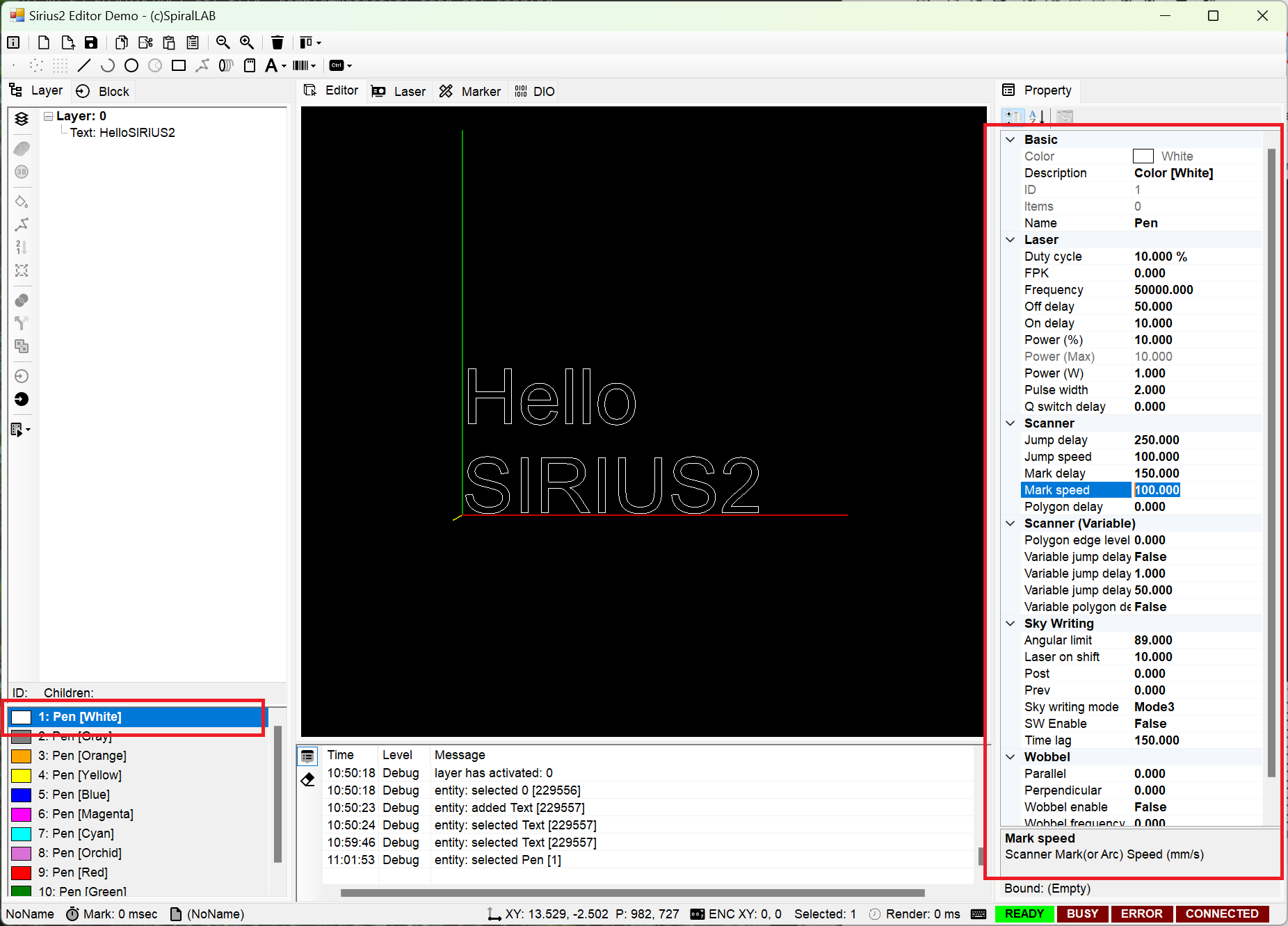Screen dimensions: 1288x926
Task: Collapse the Wobbel property category
Action: click(1011, 757)
